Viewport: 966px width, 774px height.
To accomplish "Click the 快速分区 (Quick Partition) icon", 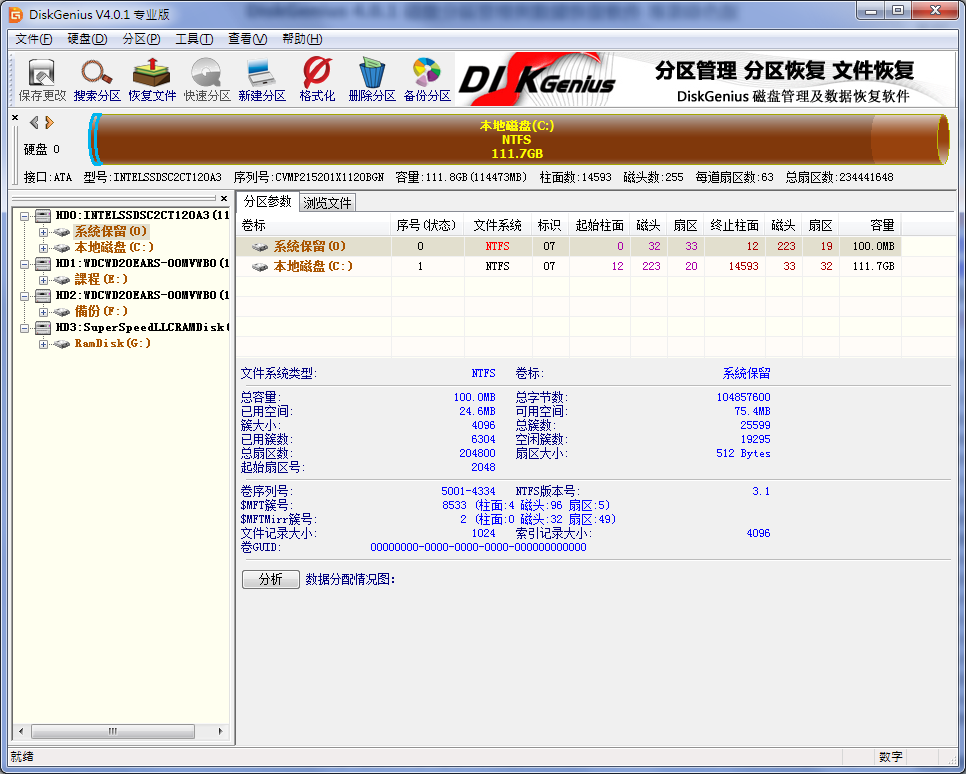I will [207, 79].
